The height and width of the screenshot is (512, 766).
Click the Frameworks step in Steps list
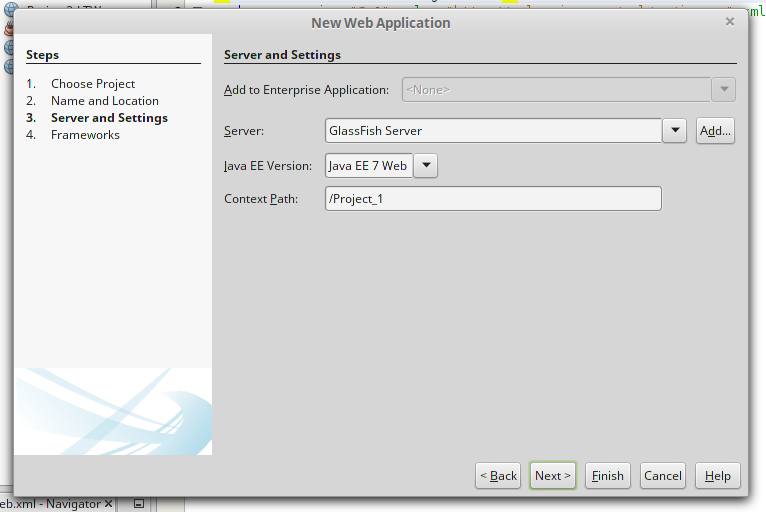pos(85,135)
